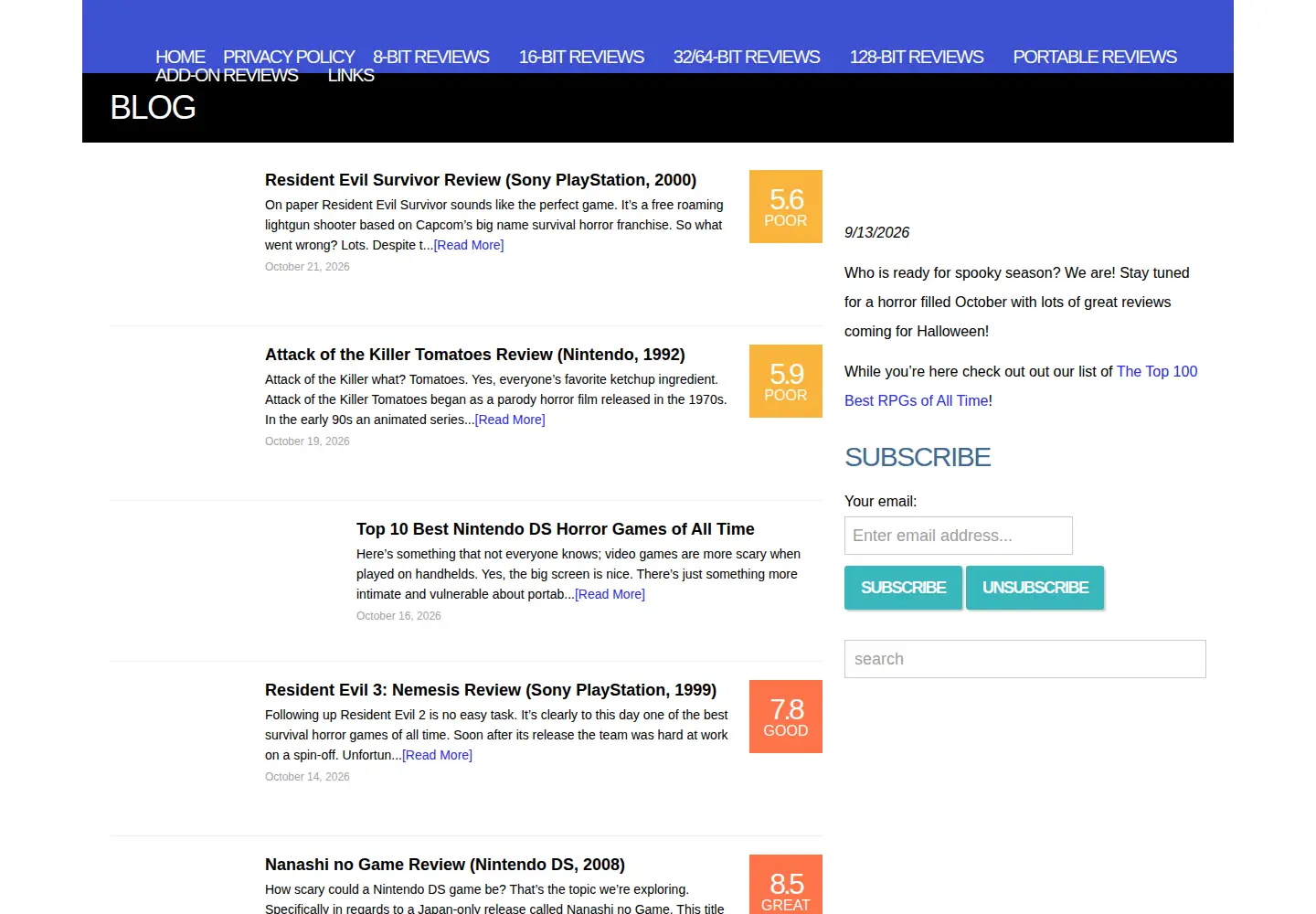This screenshot has width=1316, height=914.
Task: Open Top 10 Best Nintendo DS Horror Games
Action: point(556,529)
